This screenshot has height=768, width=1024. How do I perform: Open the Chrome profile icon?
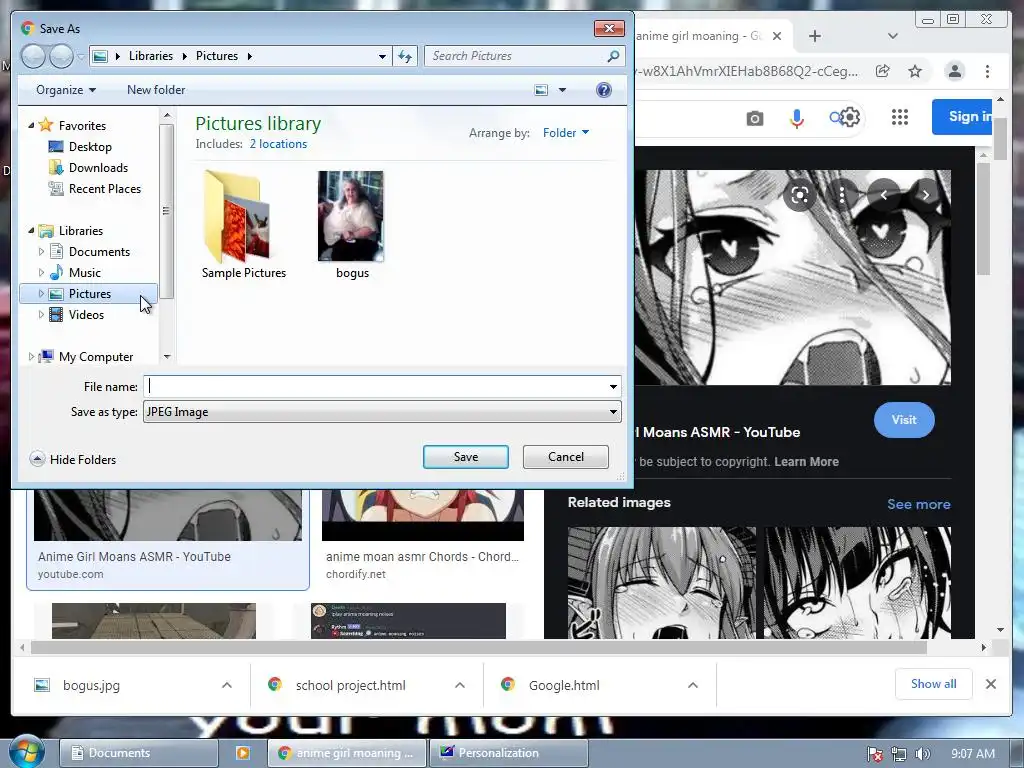[x=955, y=71]
